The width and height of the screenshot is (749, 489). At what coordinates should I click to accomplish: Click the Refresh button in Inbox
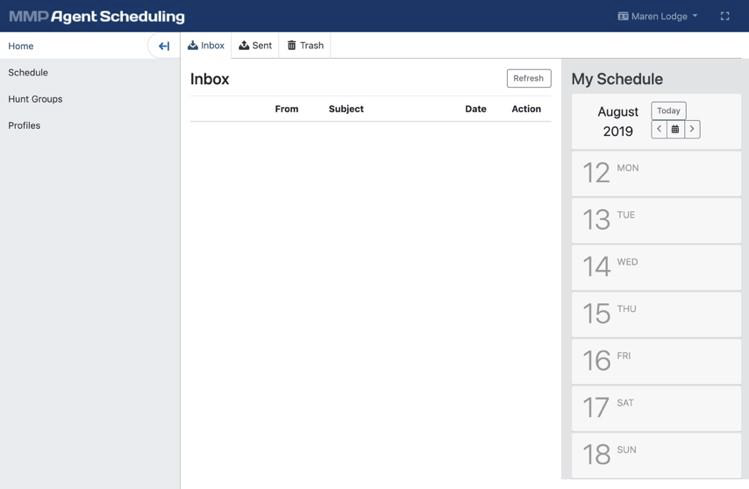(x=528, y=78)
